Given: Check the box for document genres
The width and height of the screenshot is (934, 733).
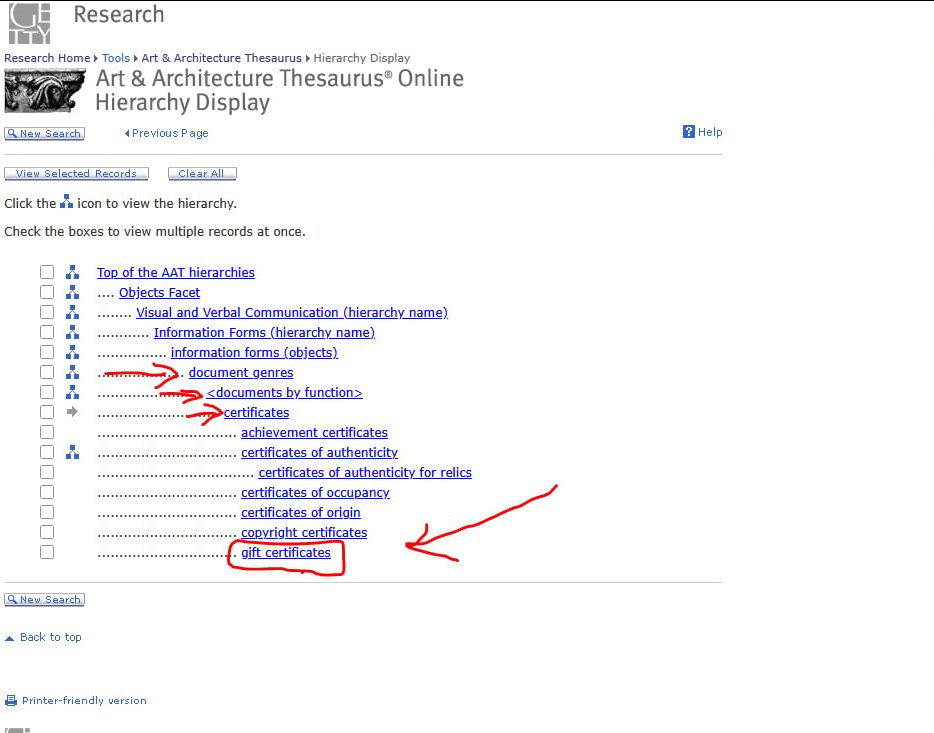Looking at the screenshot, I should point(47,372).
